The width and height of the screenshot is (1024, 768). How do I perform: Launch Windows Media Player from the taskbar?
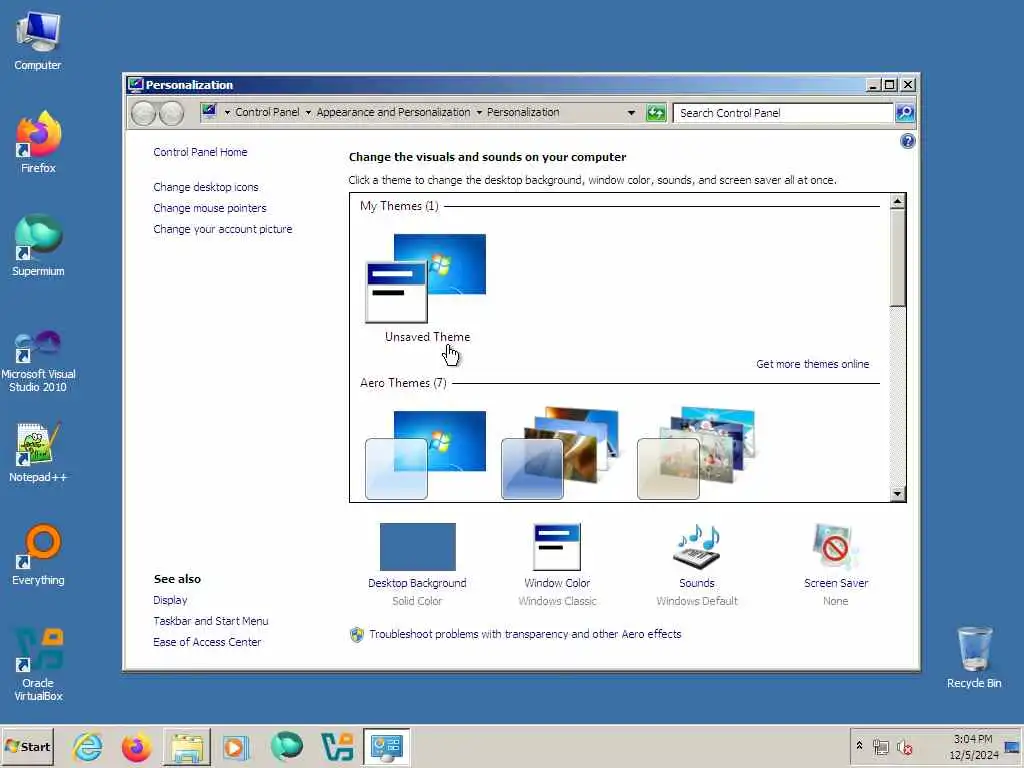(236, 746)
